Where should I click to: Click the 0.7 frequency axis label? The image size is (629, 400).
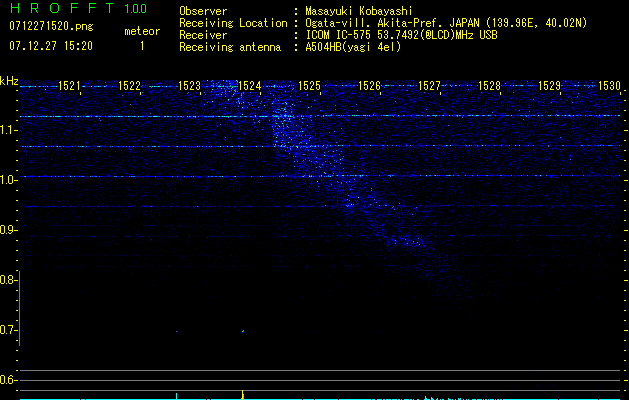pos(8,330)
